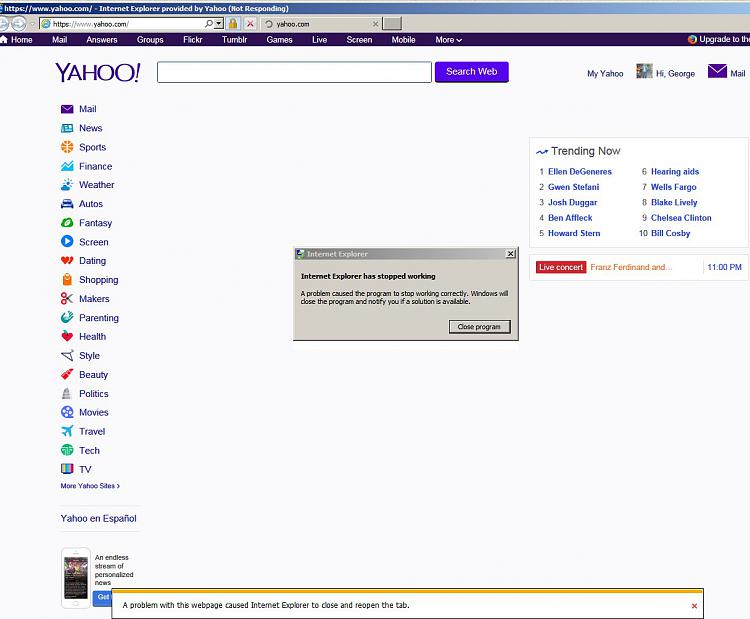
Task: Close the yahoo.com tab with X
Action: (375, 24)
